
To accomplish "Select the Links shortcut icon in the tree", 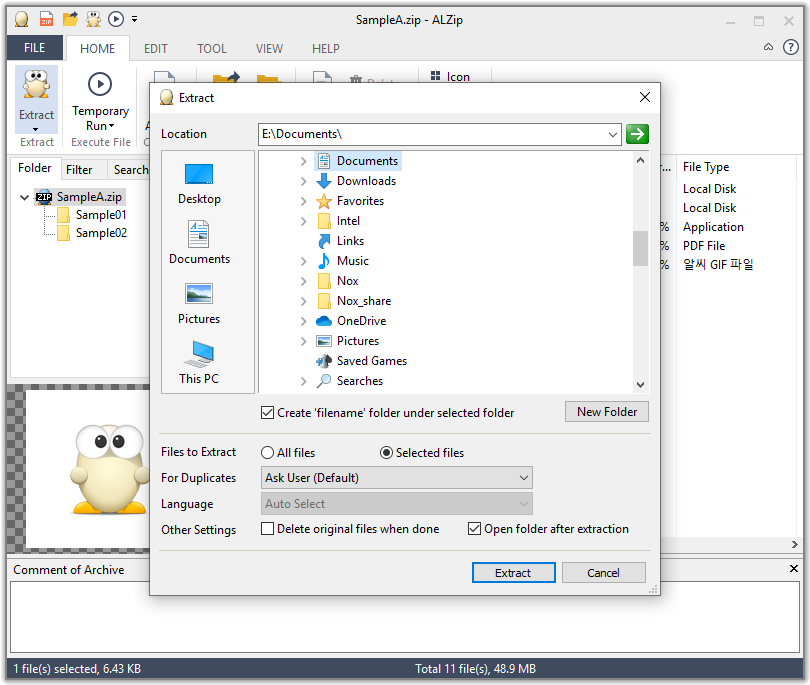I will (324, 241).
